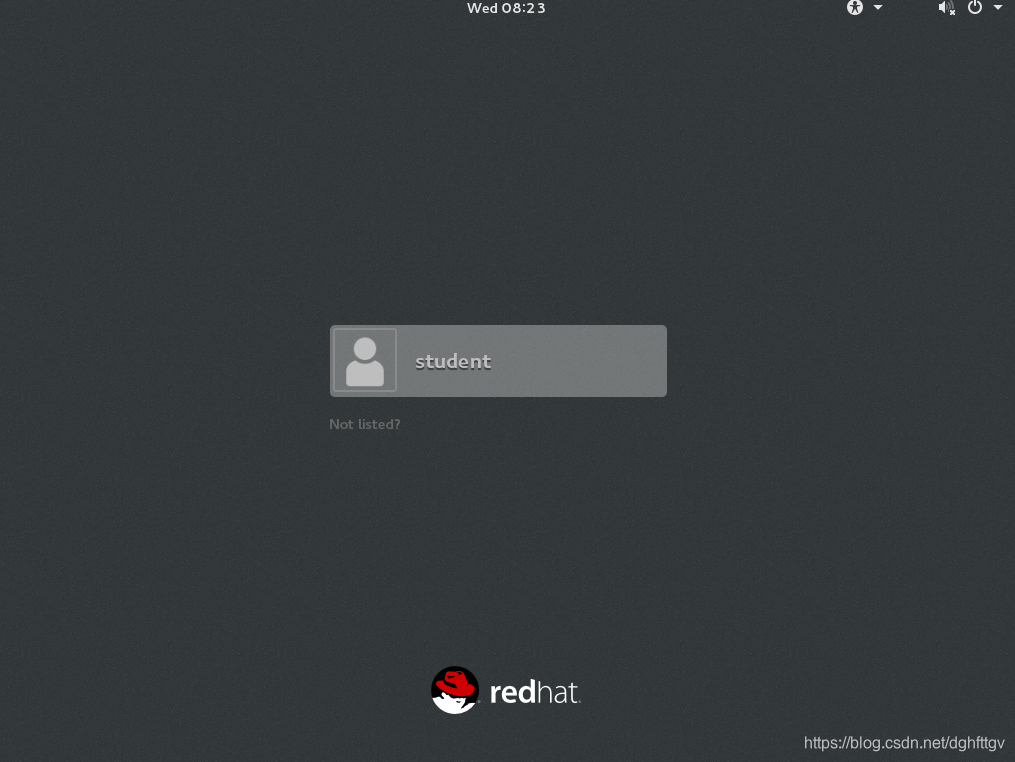The height and width of the screenshot is (762, 1015).
Task: Click the speaker icon showing muted state
Action: [x=946, y=8]
